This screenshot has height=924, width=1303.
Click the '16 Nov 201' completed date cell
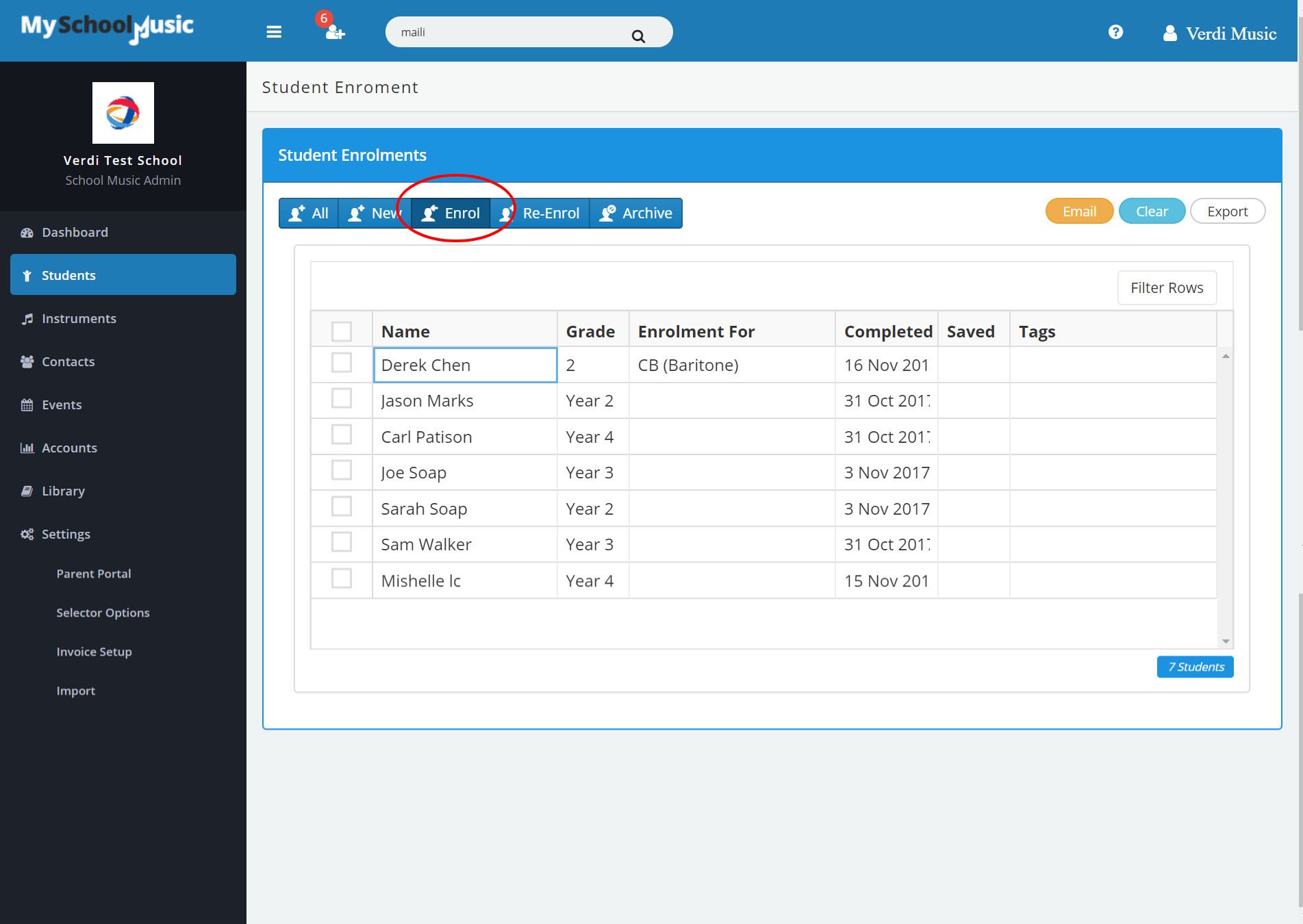tap(887, 365)
